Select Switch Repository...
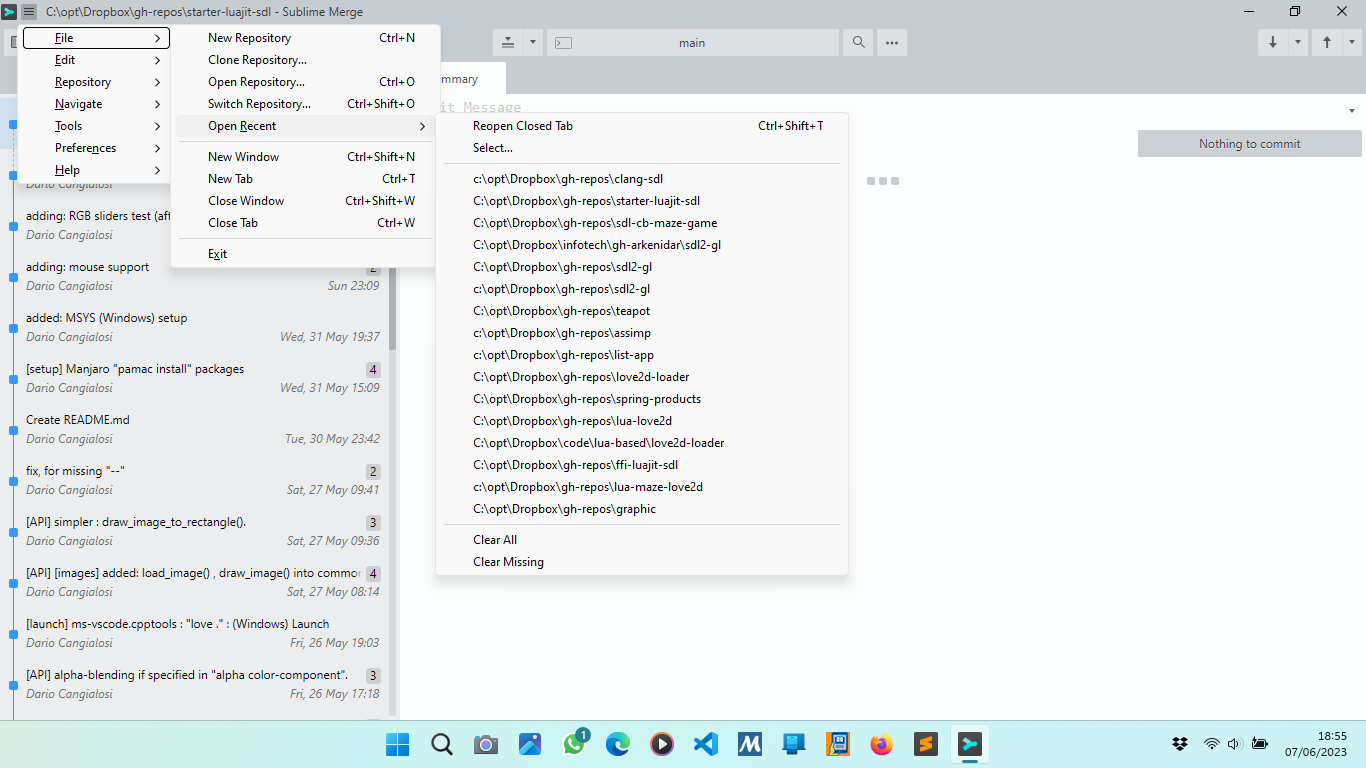1366x768 pixels. coord(305,104)
